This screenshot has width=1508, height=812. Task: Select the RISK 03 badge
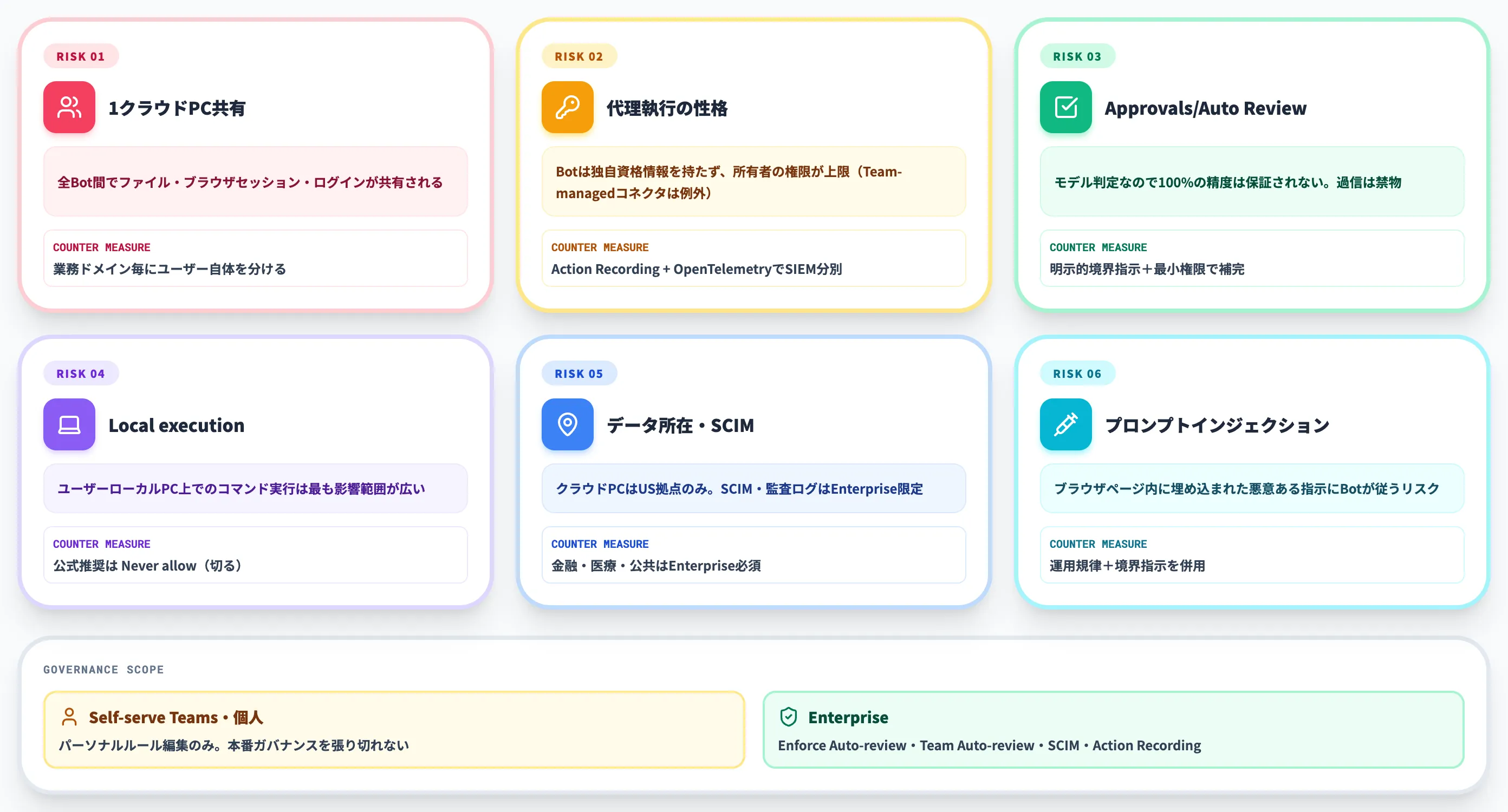click(1077, 56)
